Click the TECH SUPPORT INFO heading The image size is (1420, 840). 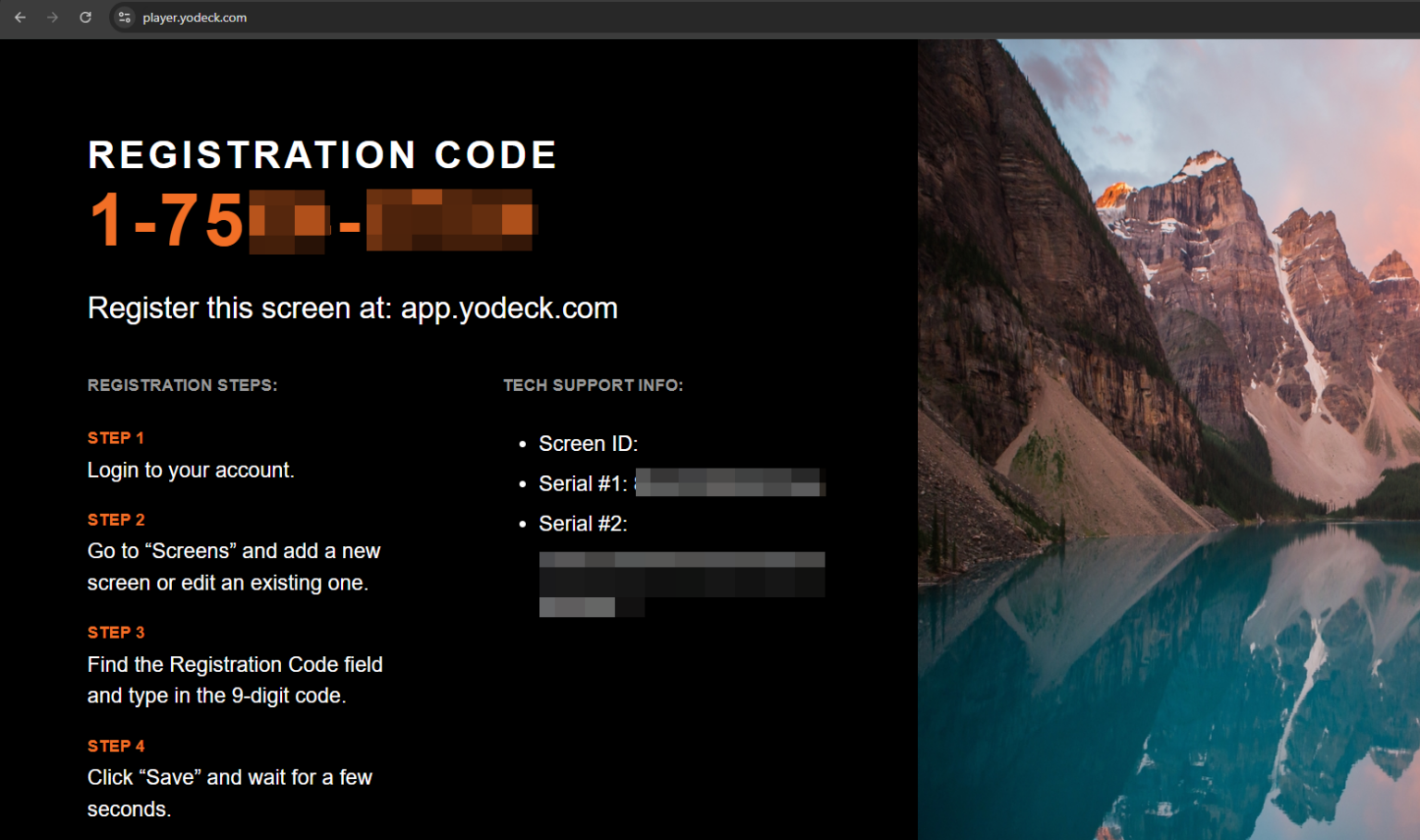tap(593, 385)
